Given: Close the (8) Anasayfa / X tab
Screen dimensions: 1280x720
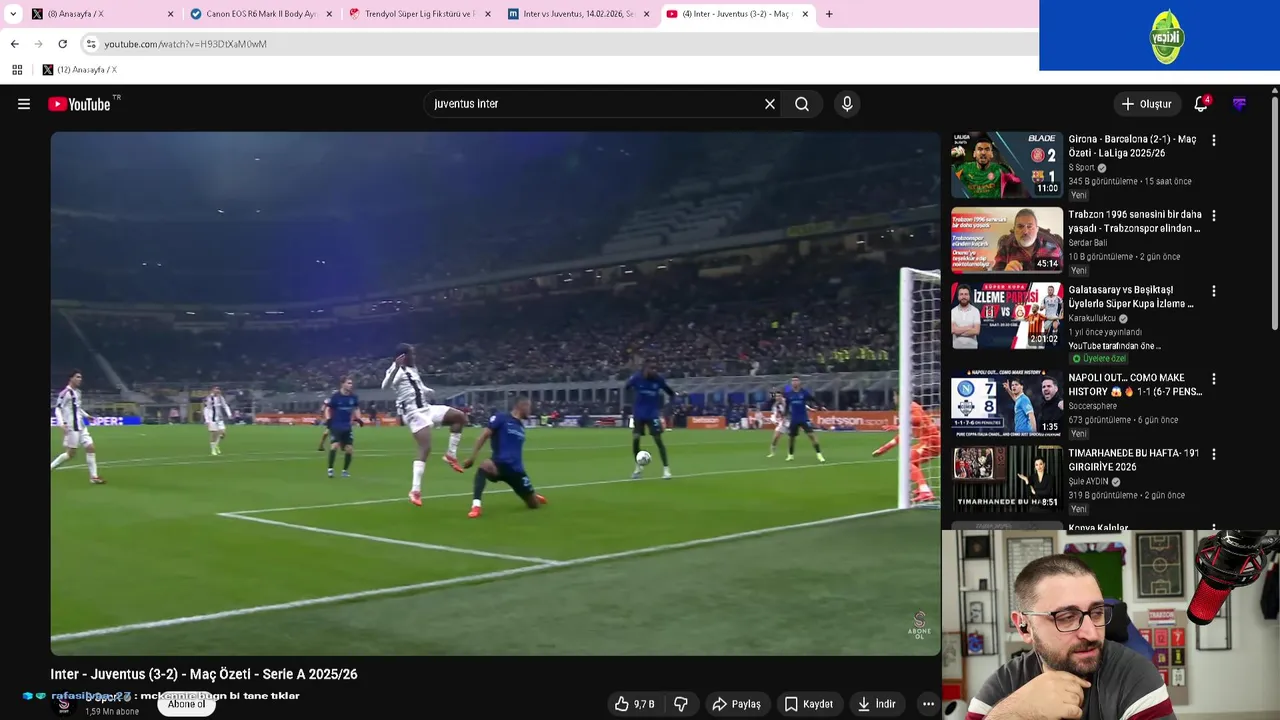Looking at the screenshot, I should (x=170, y=14).
